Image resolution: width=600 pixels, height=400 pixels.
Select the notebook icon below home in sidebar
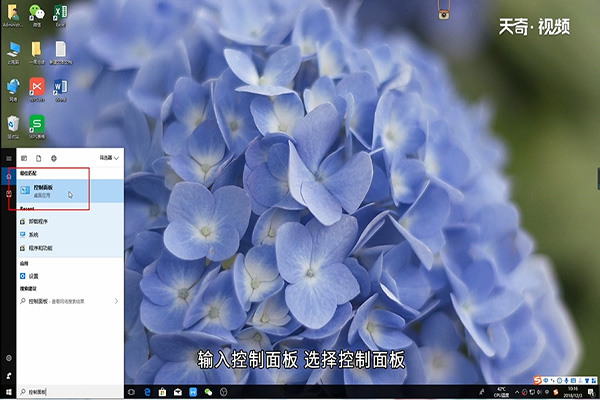point(8,194)
